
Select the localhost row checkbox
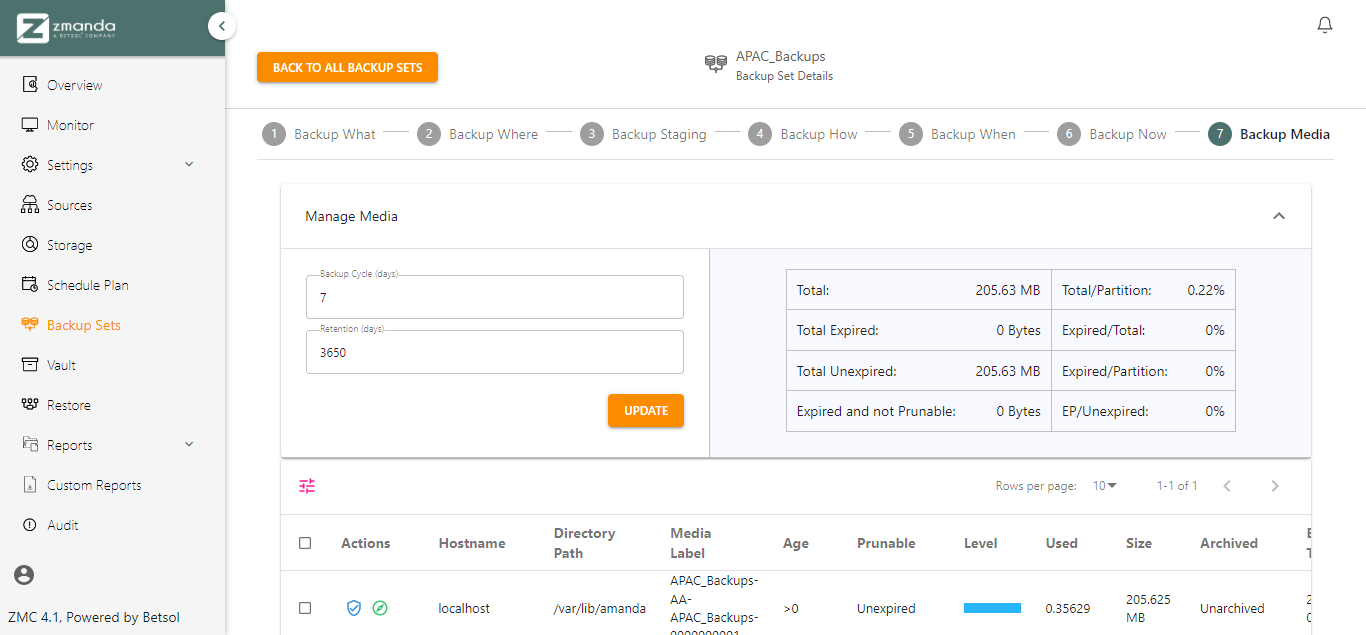click(x=305, y=608)
